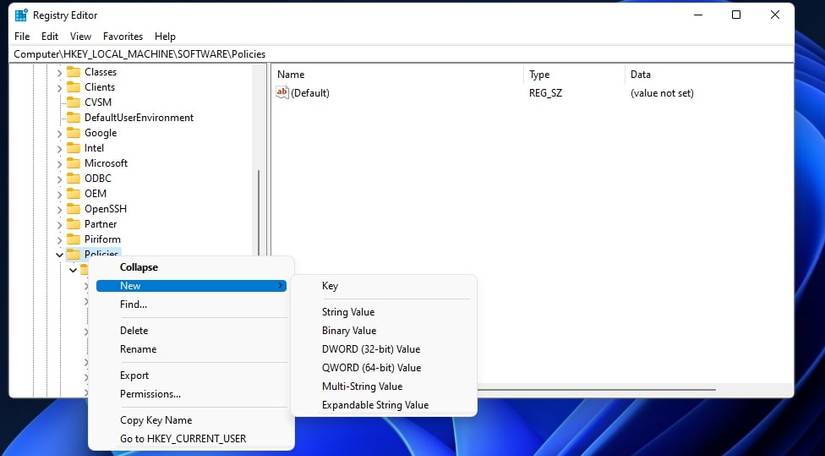
Task: Click the Classes folder icon
Action: pos(74,72)
